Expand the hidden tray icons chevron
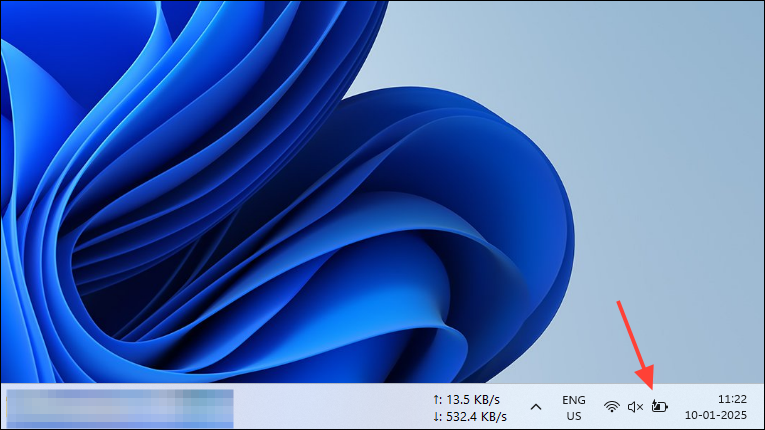This screenshot has width=765, height=430. [536, 407]
